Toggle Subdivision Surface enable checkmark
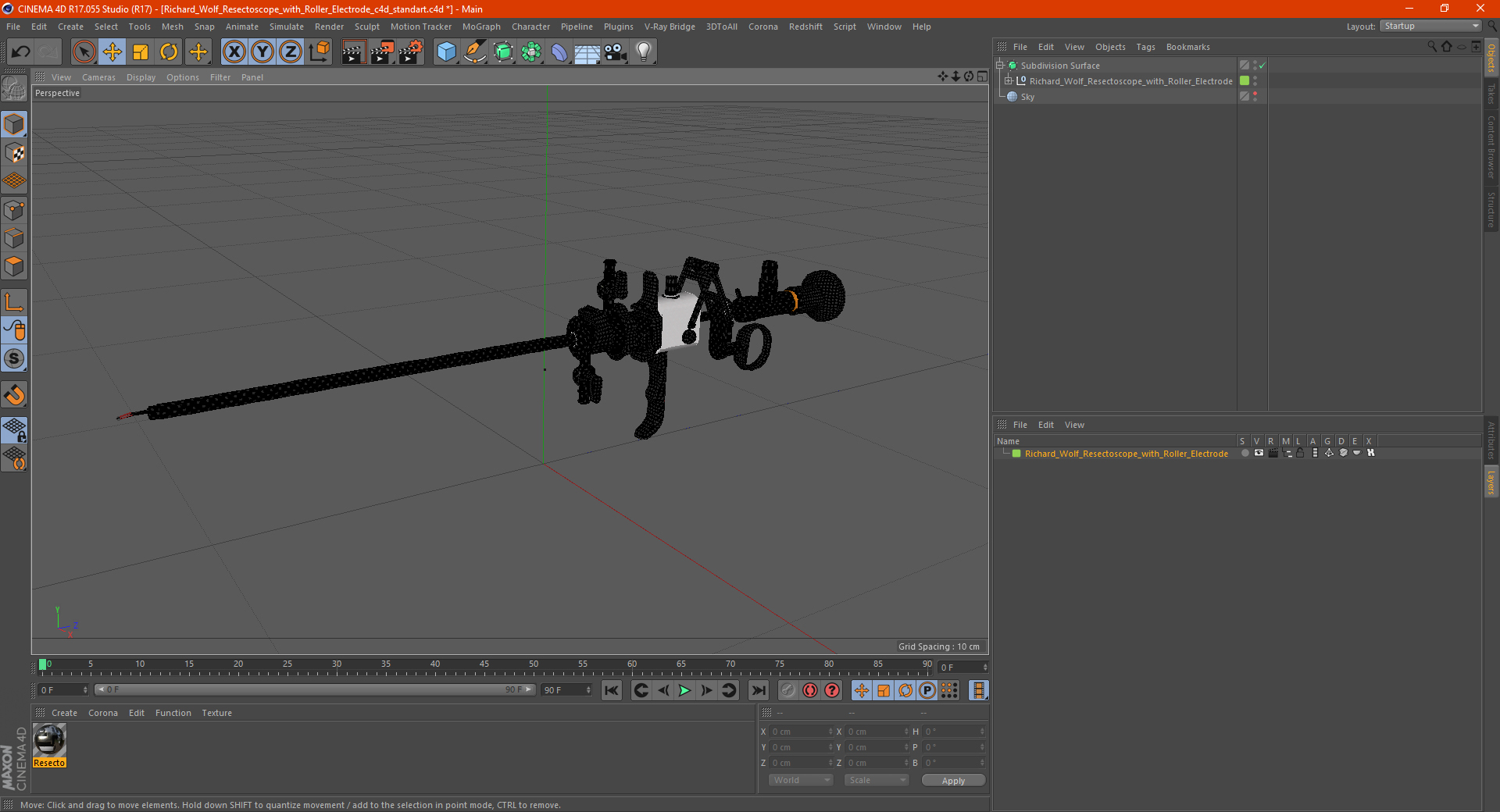The image size is (1500, 812). click(x=1262, y=66)
